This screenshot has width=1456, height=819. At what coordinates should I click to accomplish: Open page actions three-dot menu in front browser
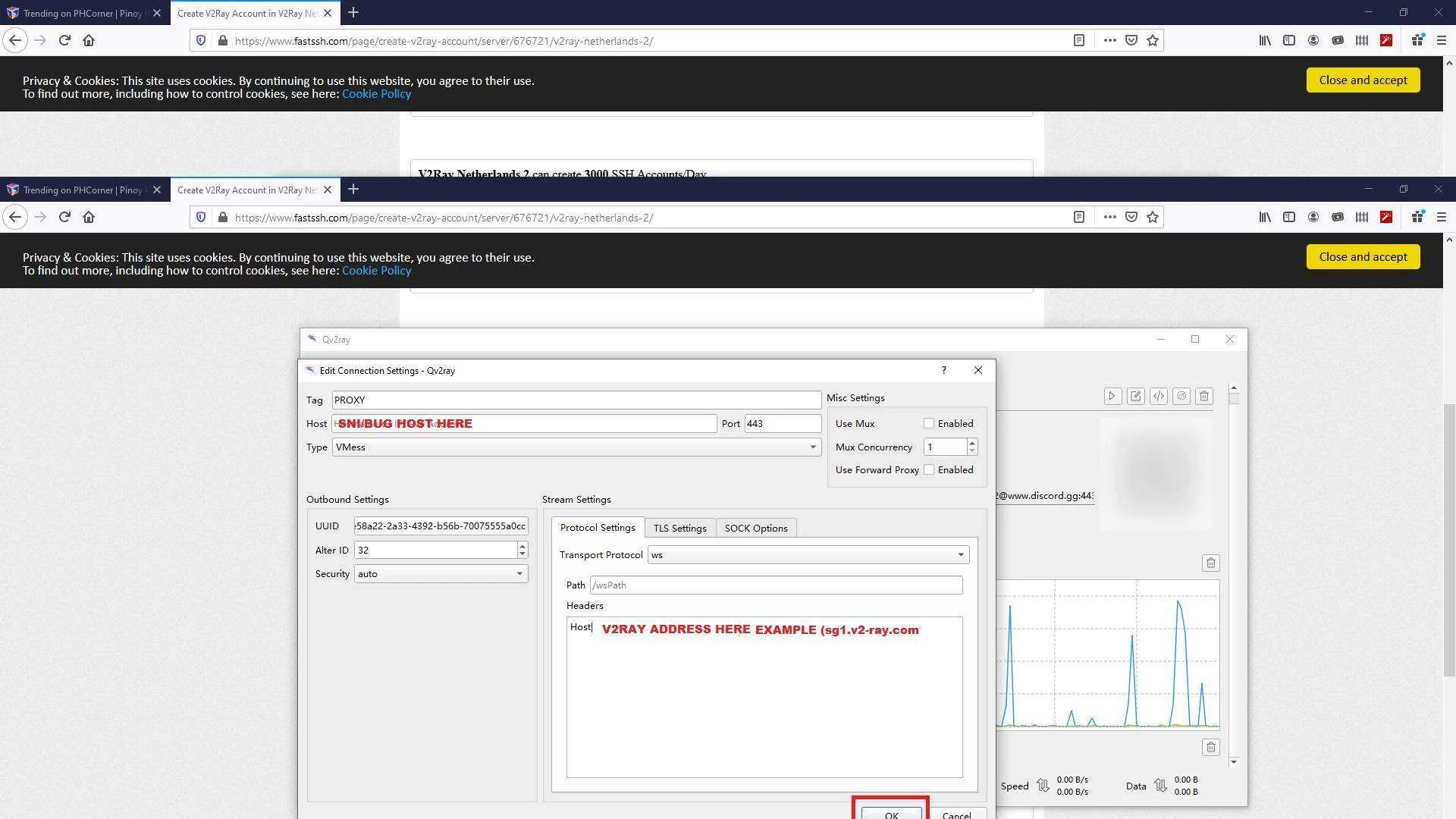point(1109,218)
